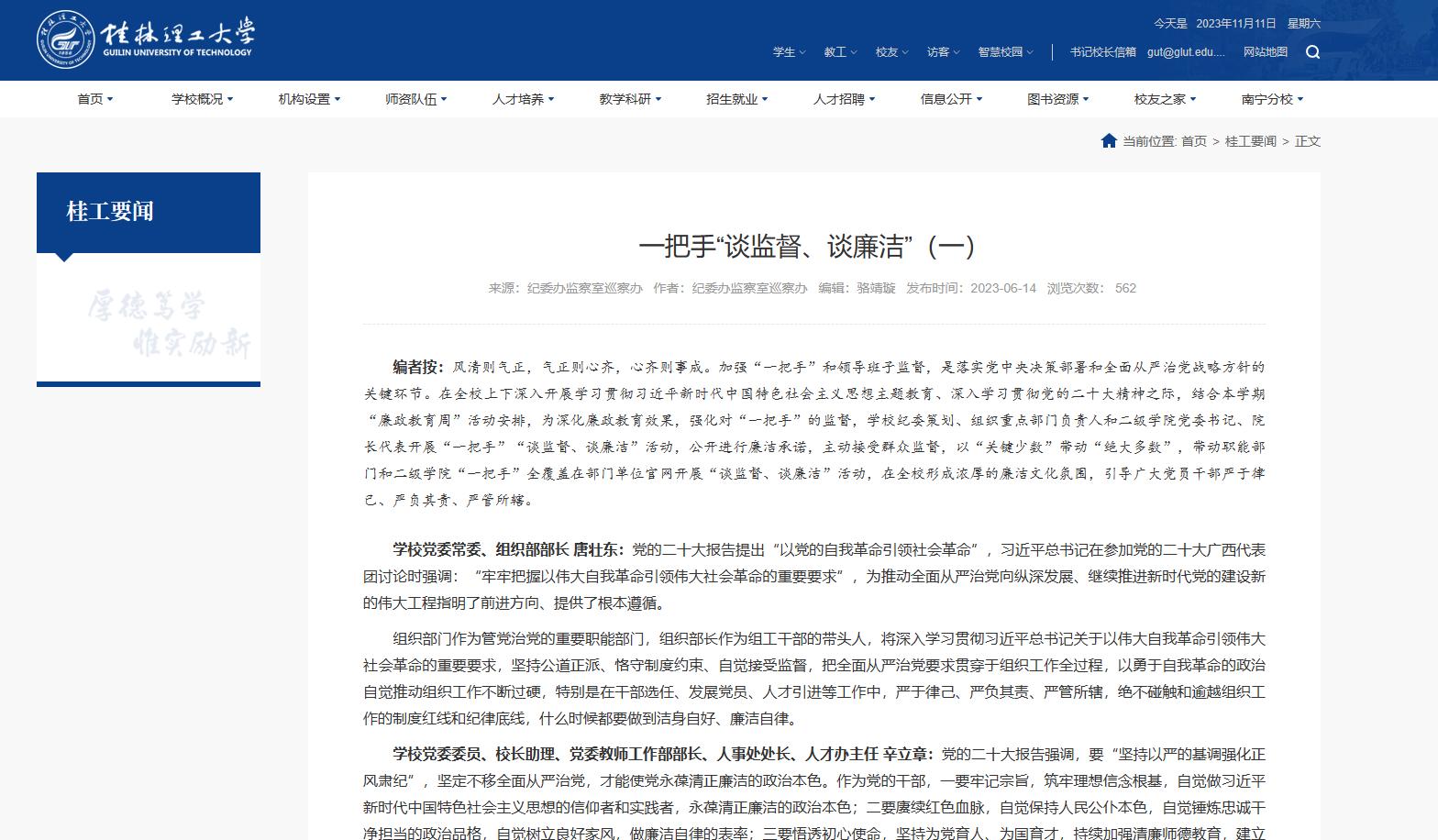Open the 南宁分校 menu item

pyautogui.click(x=1271, y=99)
